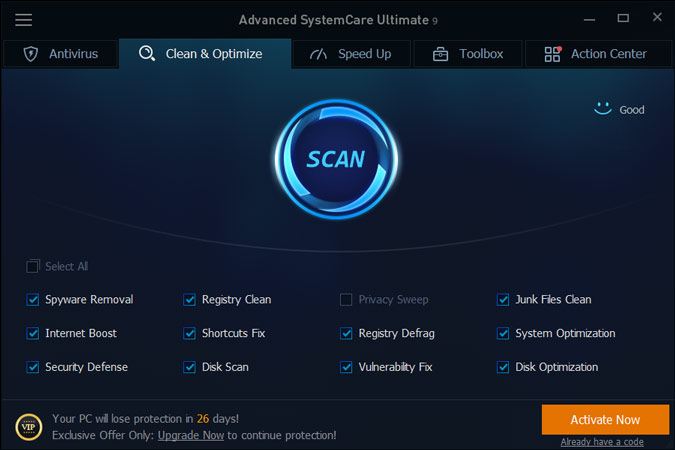Maximize the Advanced SystemCare window
The height and width of the screenshot is (450, 675).
623,18
